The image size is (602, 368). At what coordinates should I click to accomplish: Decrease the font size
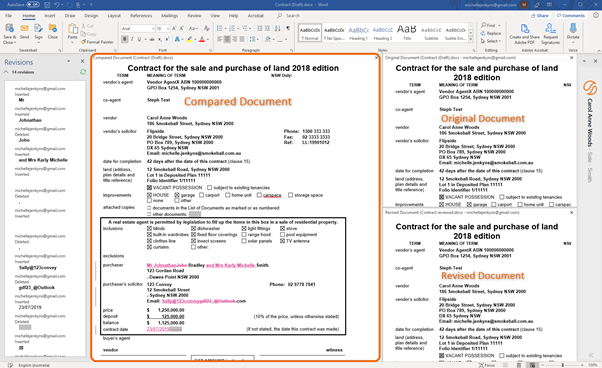click(182, 28)
